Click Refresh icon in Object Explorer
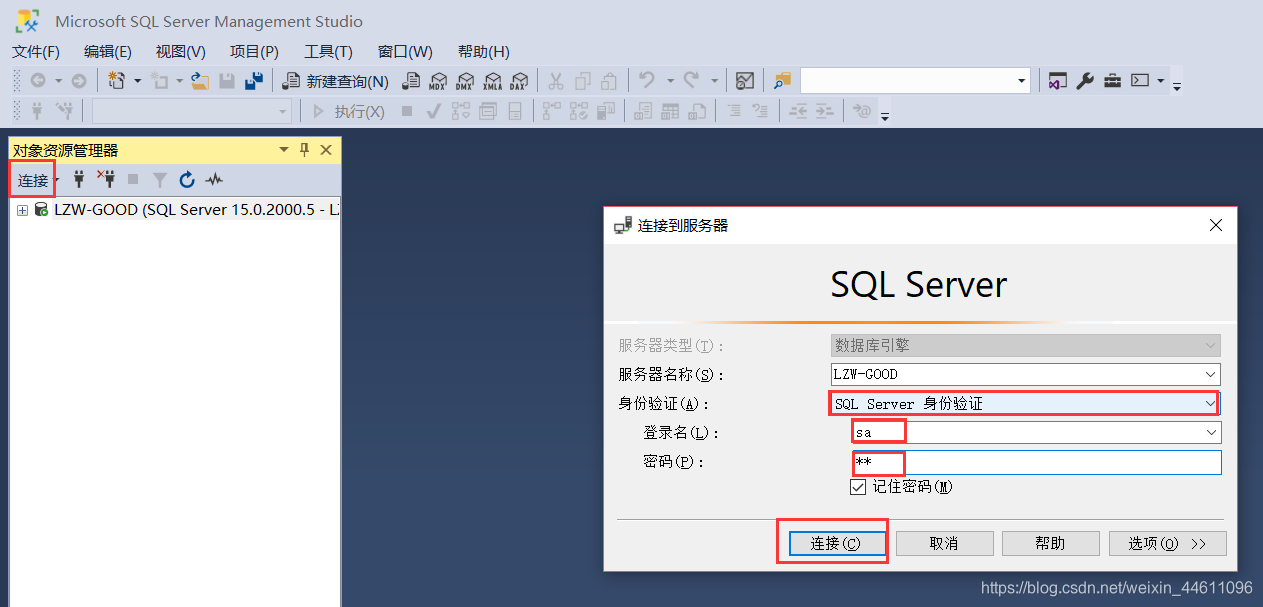The width and height of the screenshot is (1263, 607). pyautogui.click(x=186, y=180)
